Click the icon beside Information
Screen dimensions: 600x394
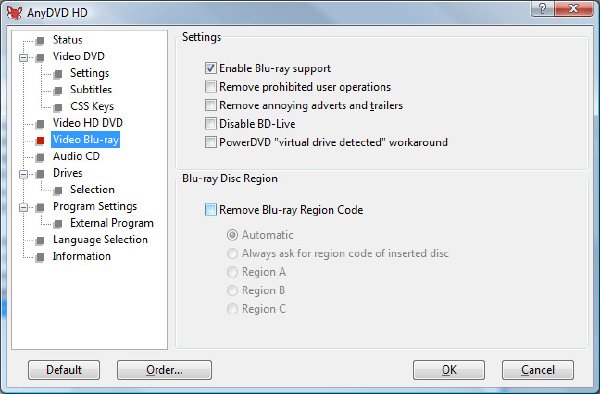40,257
